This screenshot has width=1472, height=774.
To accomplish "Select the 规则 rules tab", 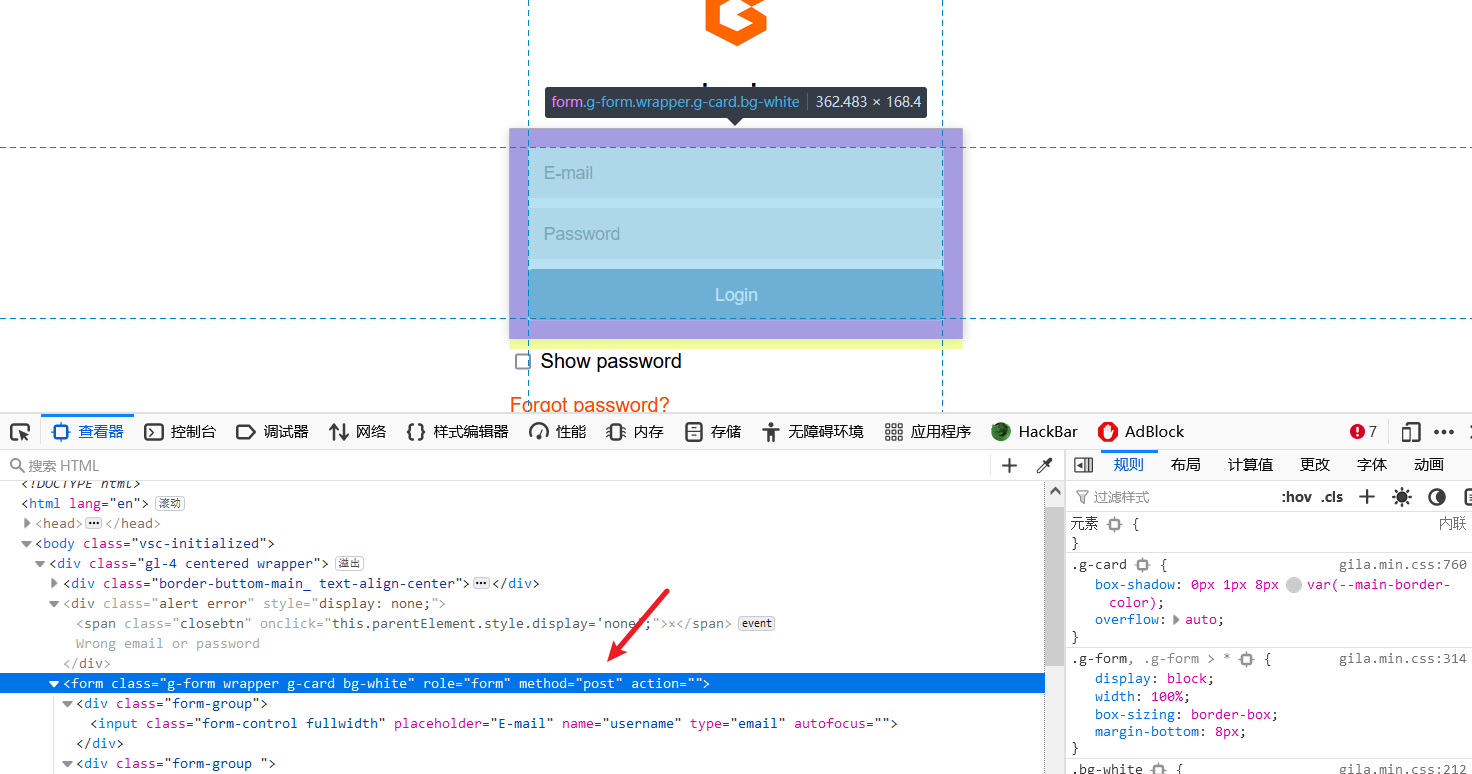I will click(1129, 465).
